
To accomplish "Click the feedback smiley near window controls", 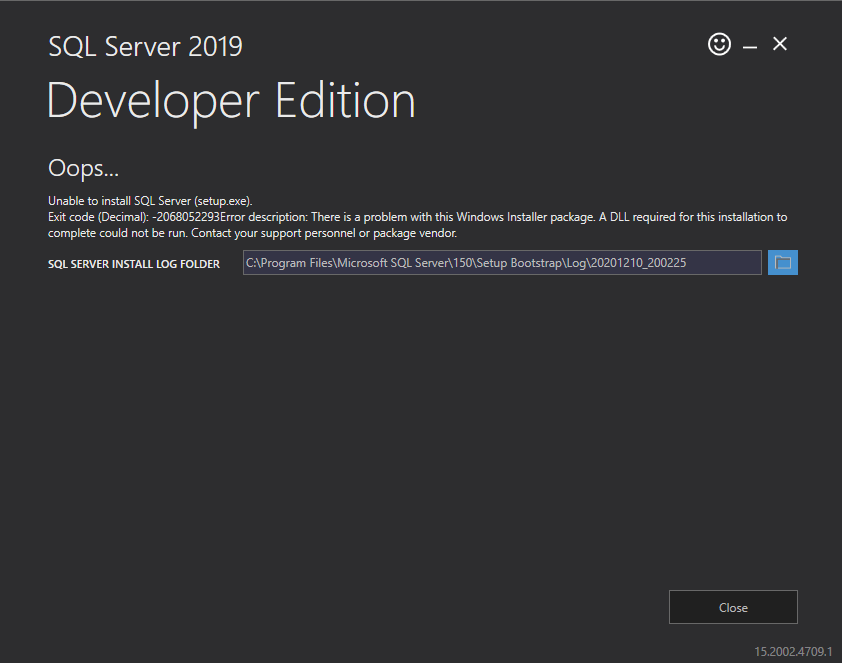I will [x=719, y=44].
